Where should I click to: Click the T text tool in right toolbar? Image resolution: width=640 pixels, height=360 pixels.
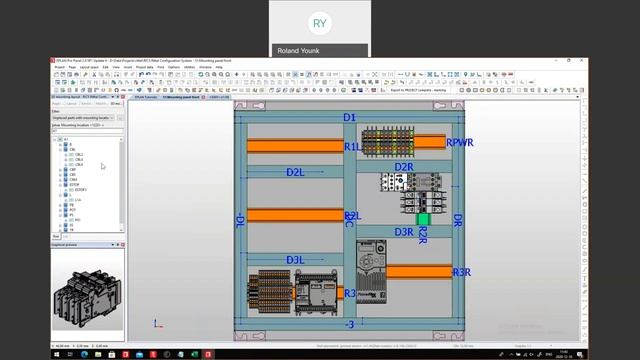(x=584, y=279)
